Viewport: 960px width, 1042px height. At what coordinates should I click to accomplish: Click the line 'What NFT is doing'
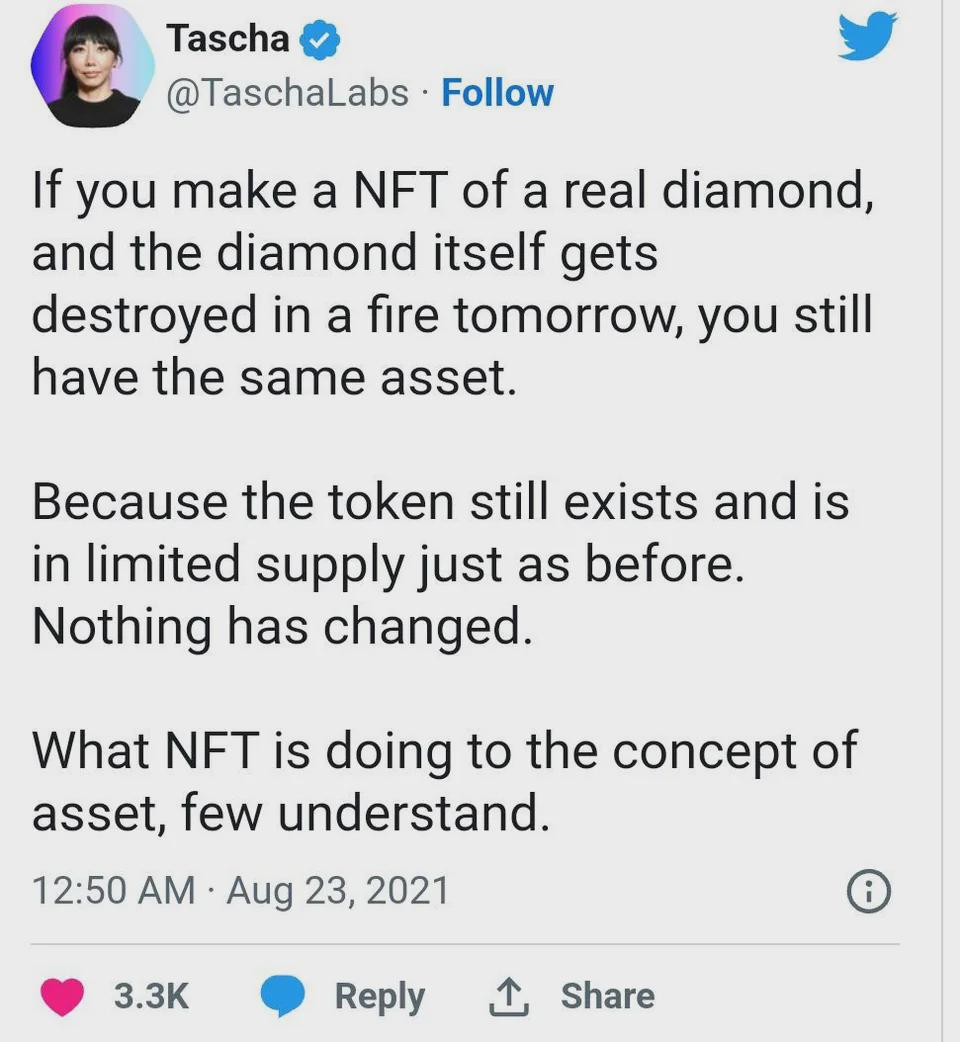pos(444,752)
